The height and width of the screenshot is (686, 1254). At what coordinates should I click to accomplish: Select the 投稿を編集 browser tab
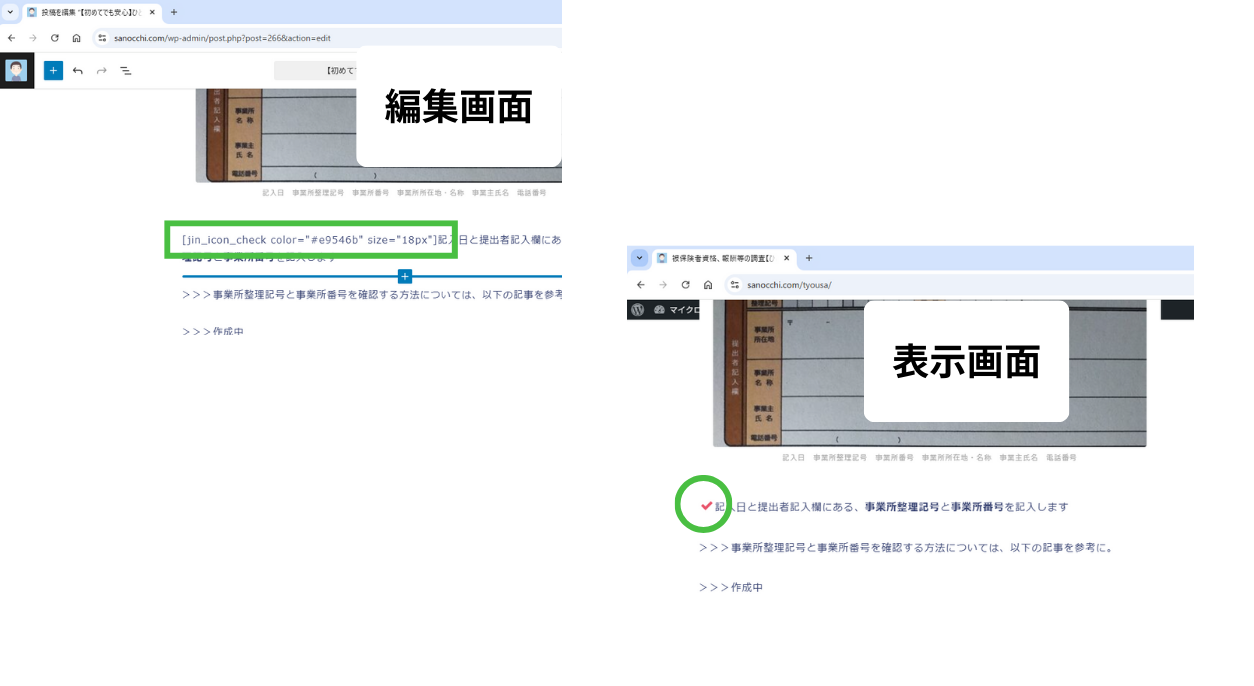(x=88, y=12)
